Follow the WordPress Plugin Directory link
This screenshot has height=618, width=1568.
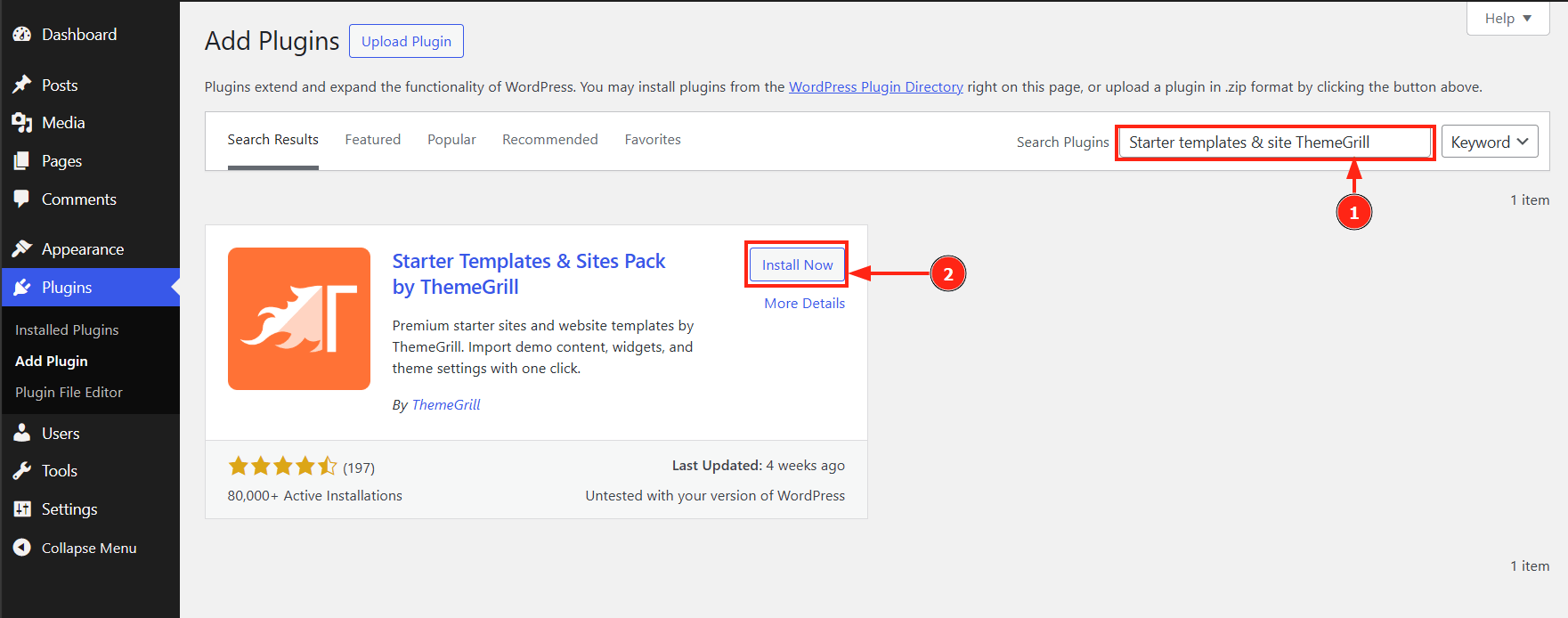point(876,87)
